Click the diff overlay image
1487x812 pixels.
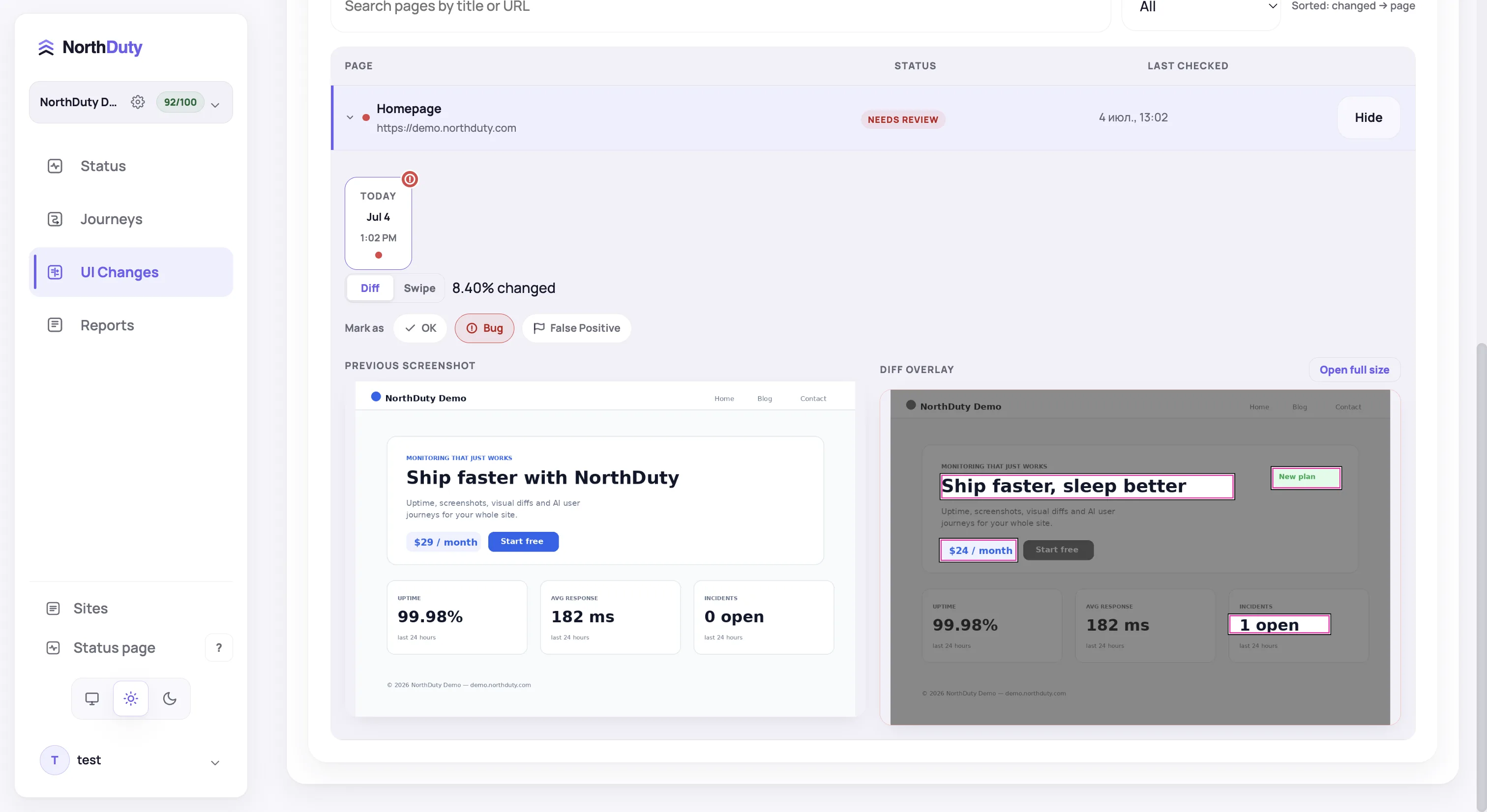(x=1140, y=557)
